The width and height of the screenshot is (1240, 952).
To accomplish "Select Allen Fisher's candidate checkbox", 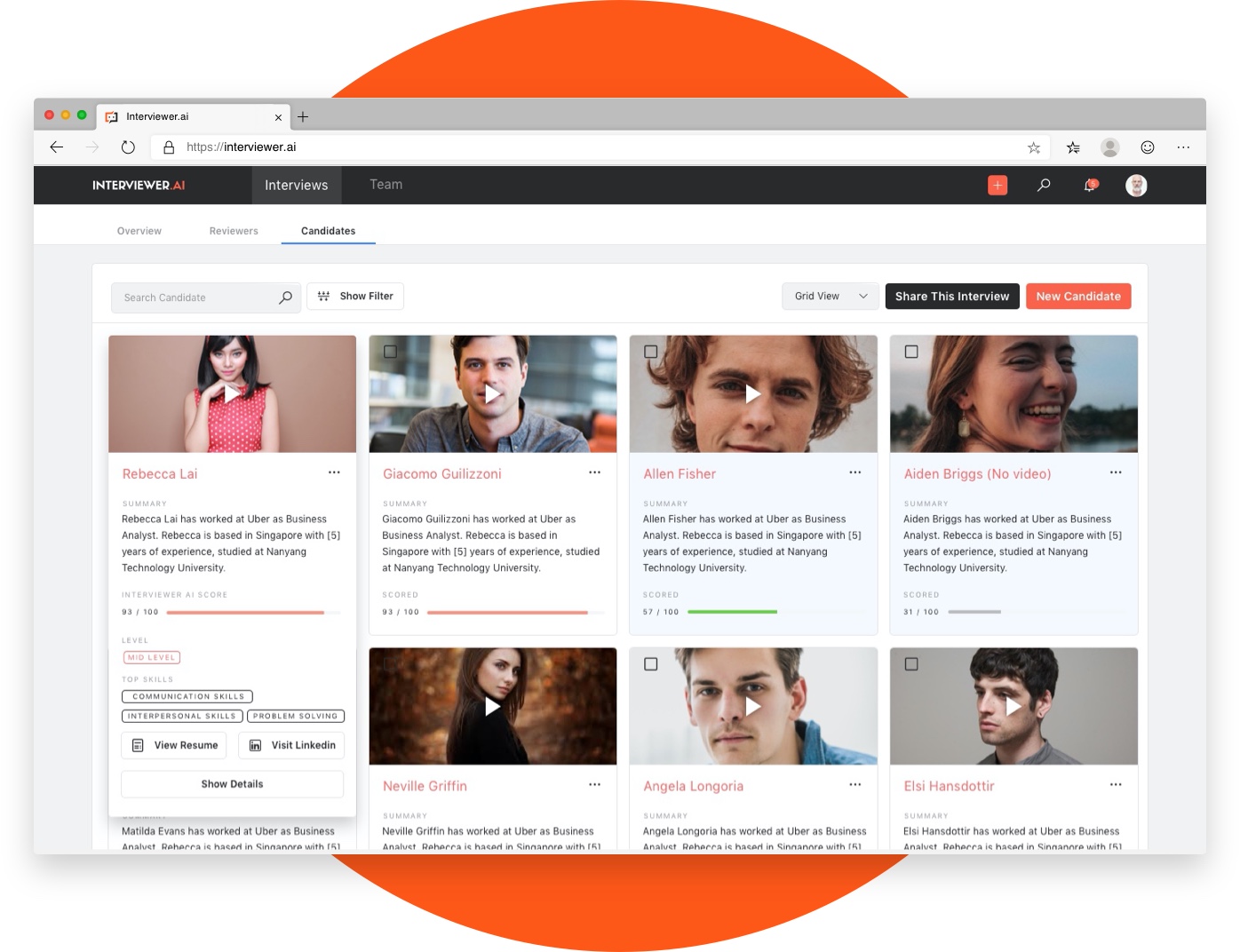I will pyautogui.click(x=651, y=352).
